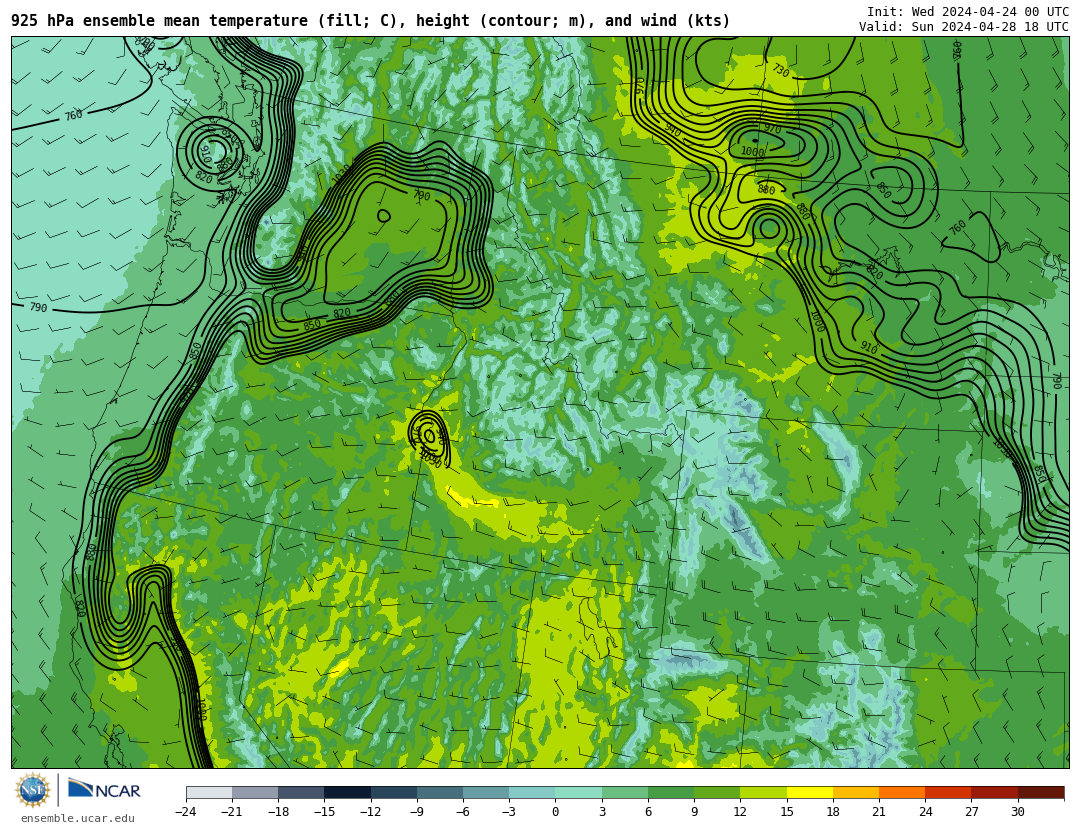Pick the colorbar segment from 24 to 27
1080x831 pixels.
pyautogui.click(x=948, y=792)
